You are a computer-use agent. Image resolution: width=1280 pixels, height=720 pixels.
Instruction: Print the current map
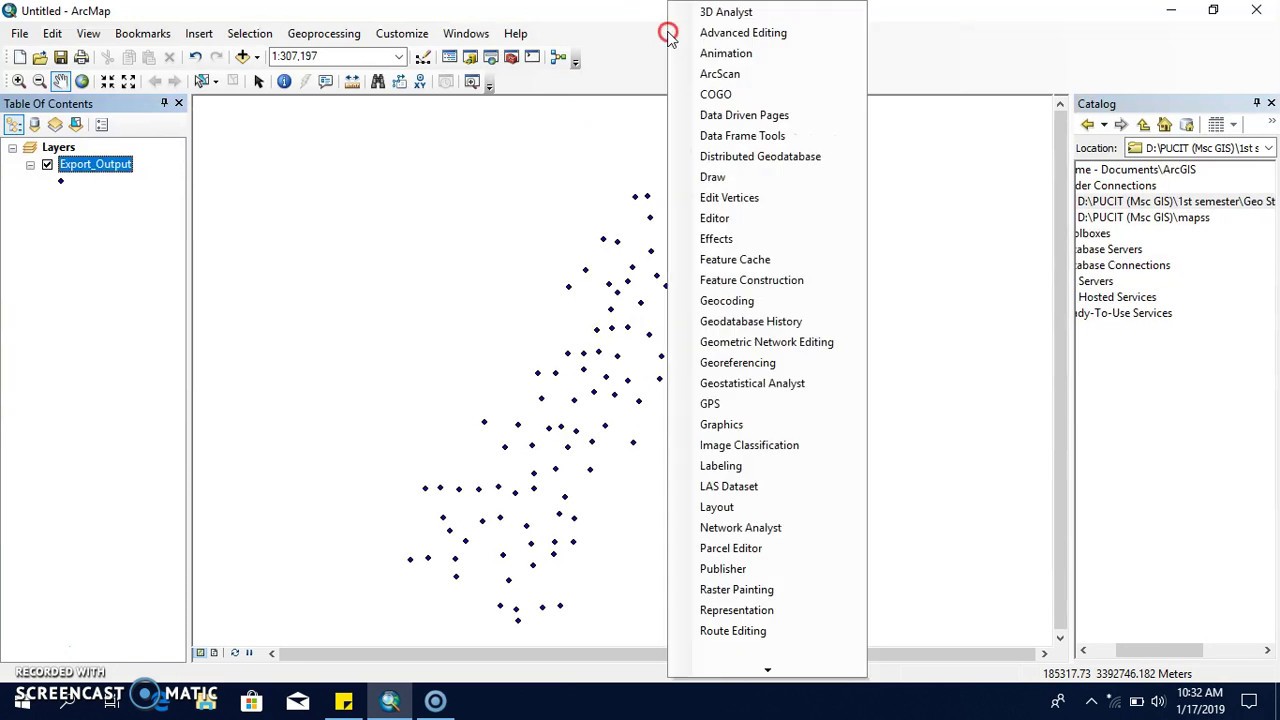[x=82, y=57]
